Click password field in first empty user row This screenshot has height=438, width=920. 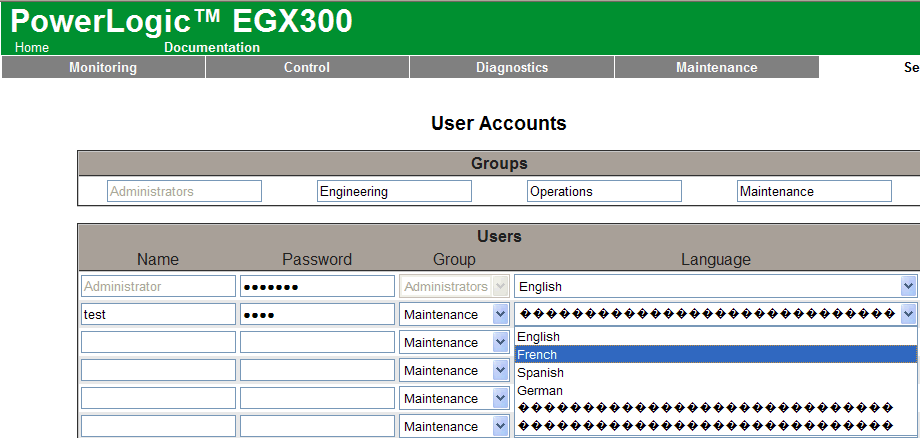317,342
